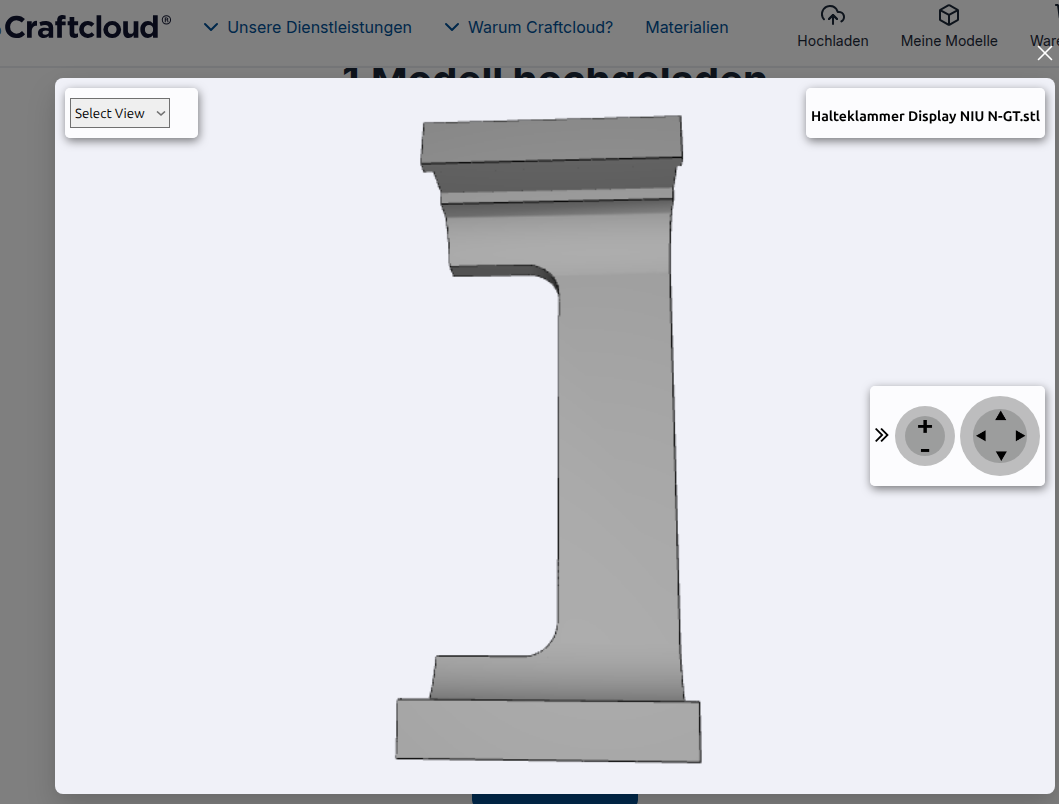This screenshot has height=804, width=1059.
Task: Expand the Warum Craftcloud? menu
Action: [x=529, y=27]
